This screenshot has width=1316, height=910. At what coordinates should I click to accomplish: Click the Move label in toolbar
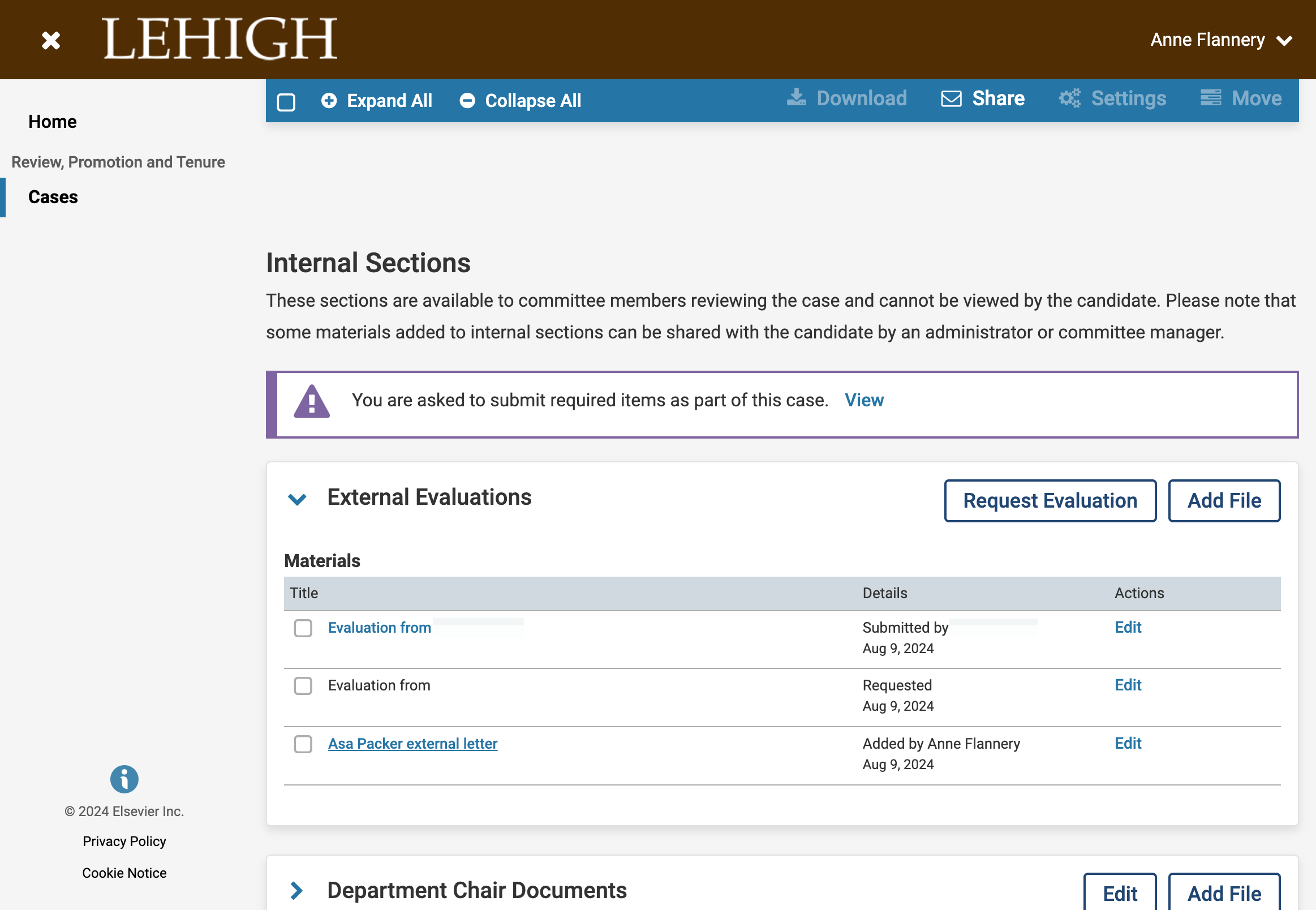(1256, 98)
